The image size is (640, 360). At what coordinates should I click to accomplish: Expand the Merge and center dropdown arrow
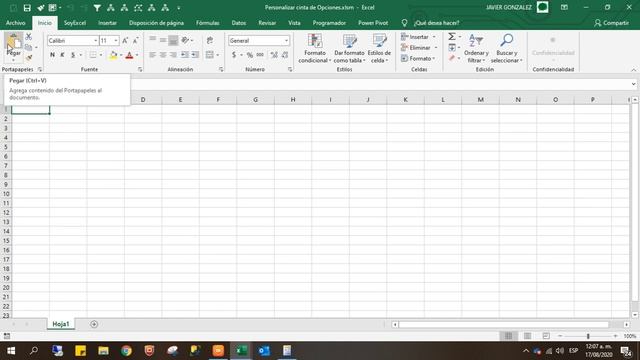coord(218,55)
